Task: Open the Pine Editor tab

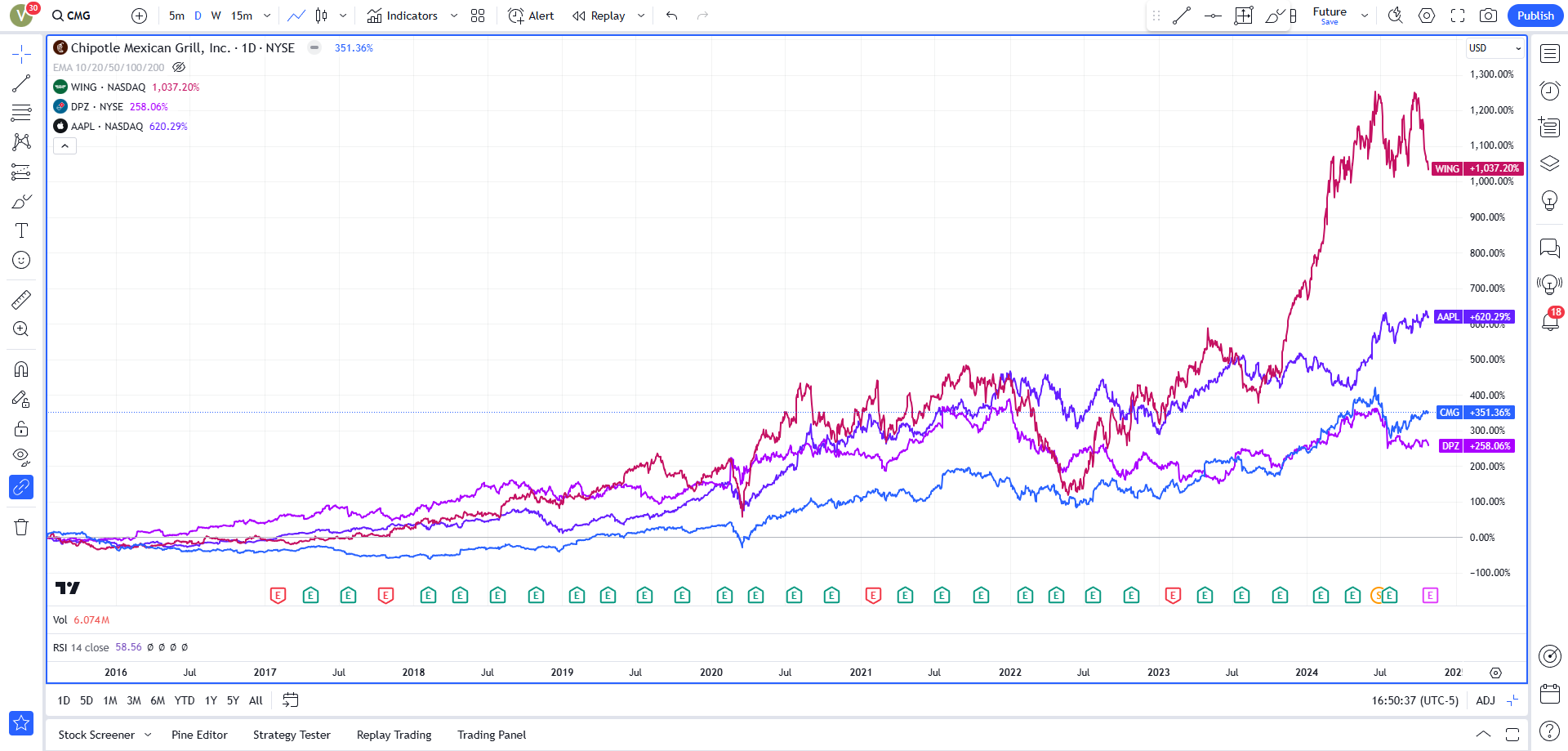Action: pos(199,735)
